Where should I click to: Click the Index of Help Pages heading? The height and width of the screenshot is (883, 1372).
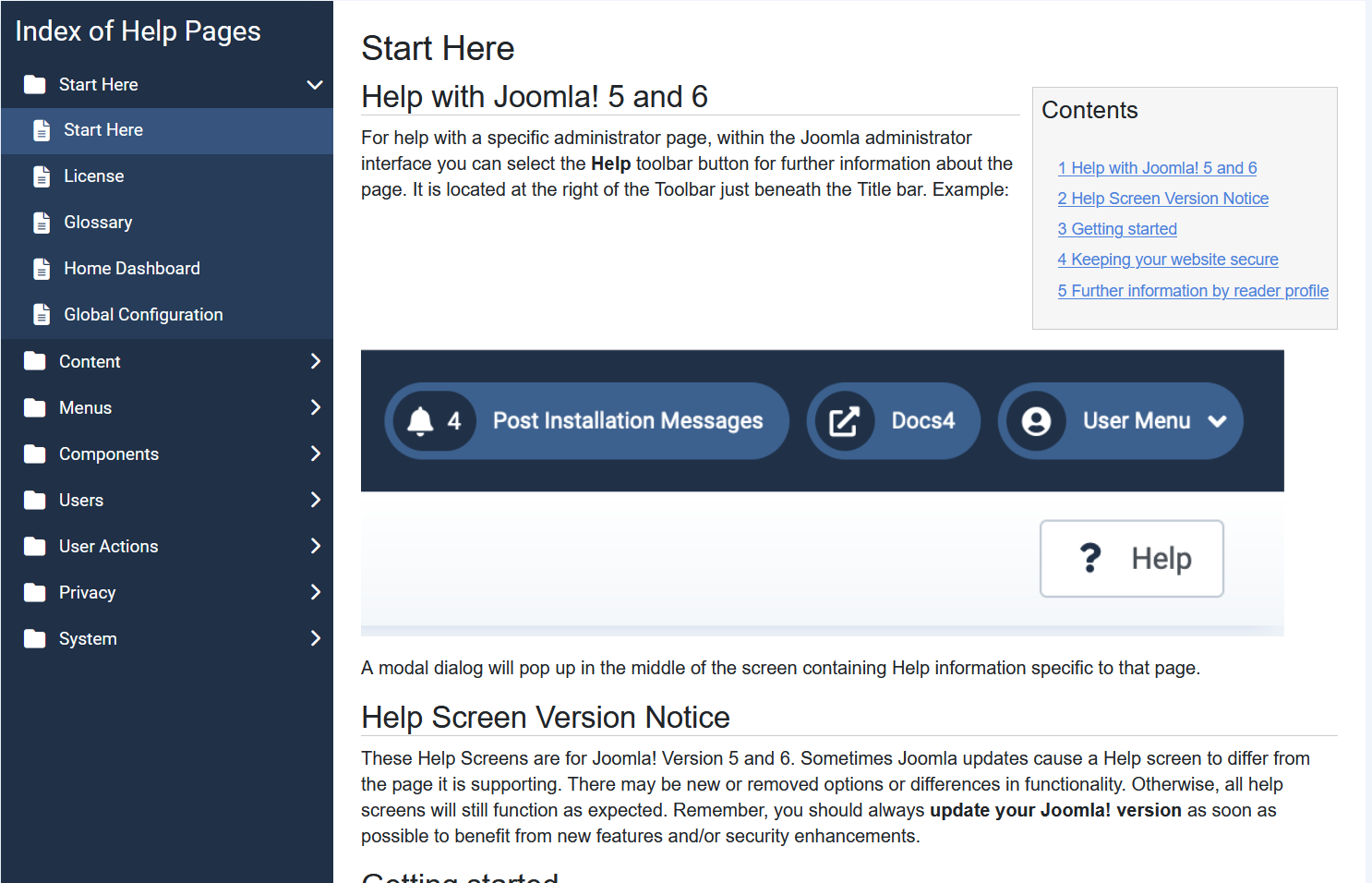click(x=138, y=31)
